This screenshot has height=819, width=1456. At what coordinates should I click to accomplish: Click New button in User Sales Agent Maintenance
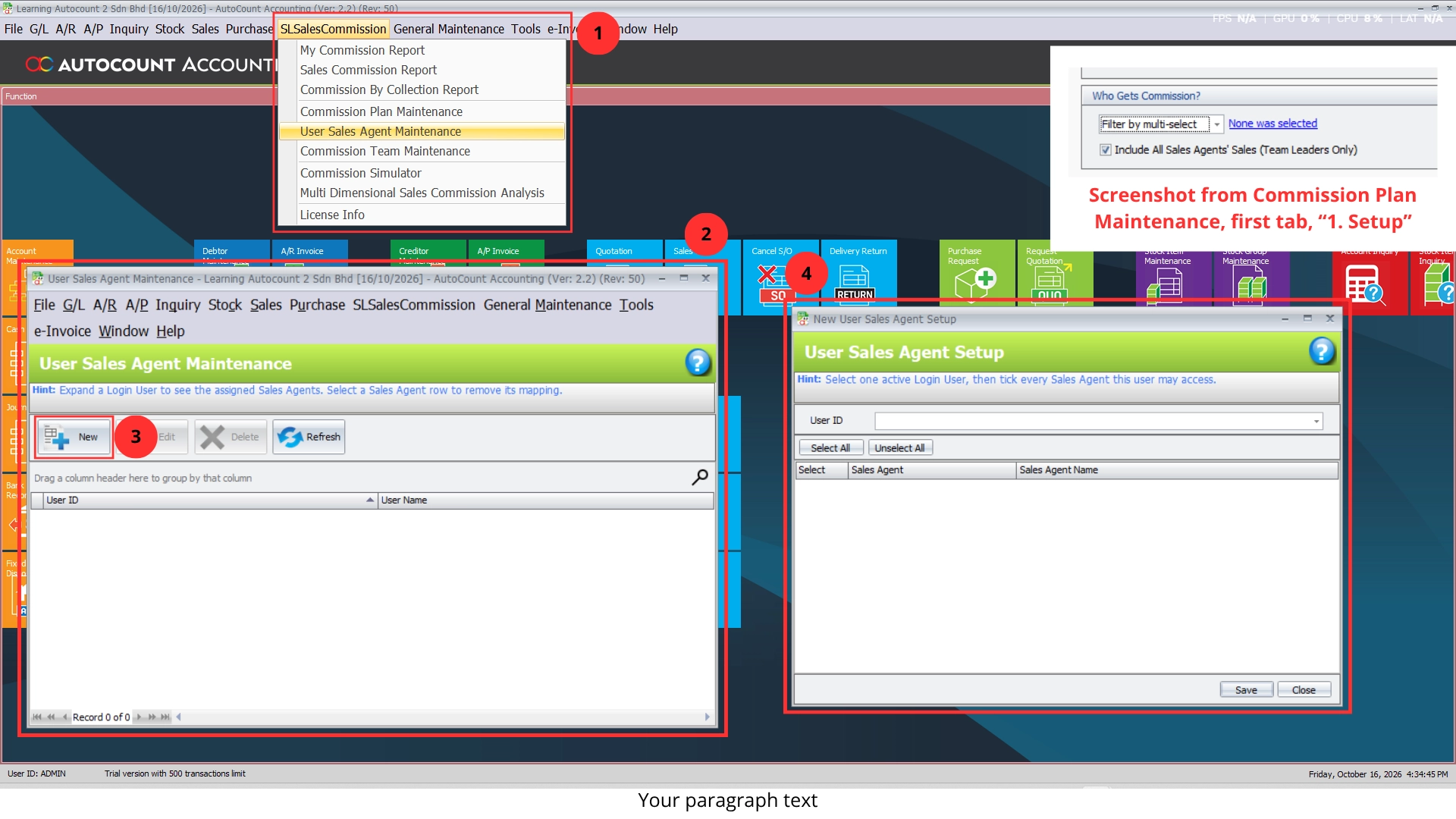click(74, 437)
